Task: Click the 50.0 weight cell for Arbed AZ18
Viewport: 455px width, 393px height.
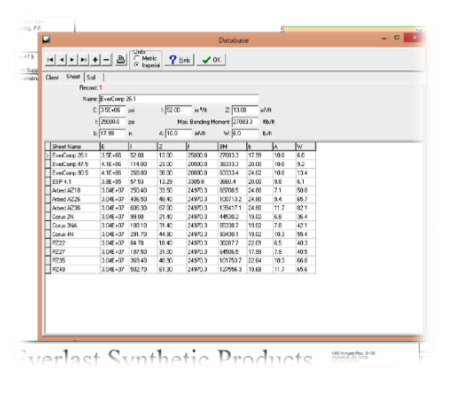Action: (305, 190)
